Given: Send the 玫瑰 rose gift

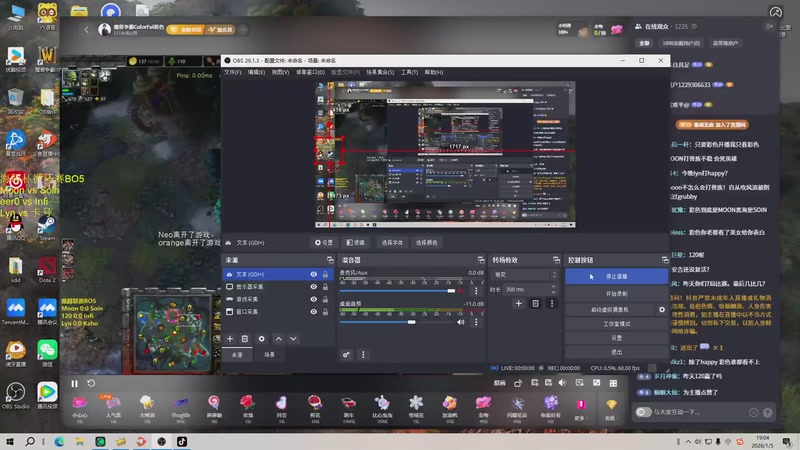Looking at the screenshot, I should [x=247, y=407].
